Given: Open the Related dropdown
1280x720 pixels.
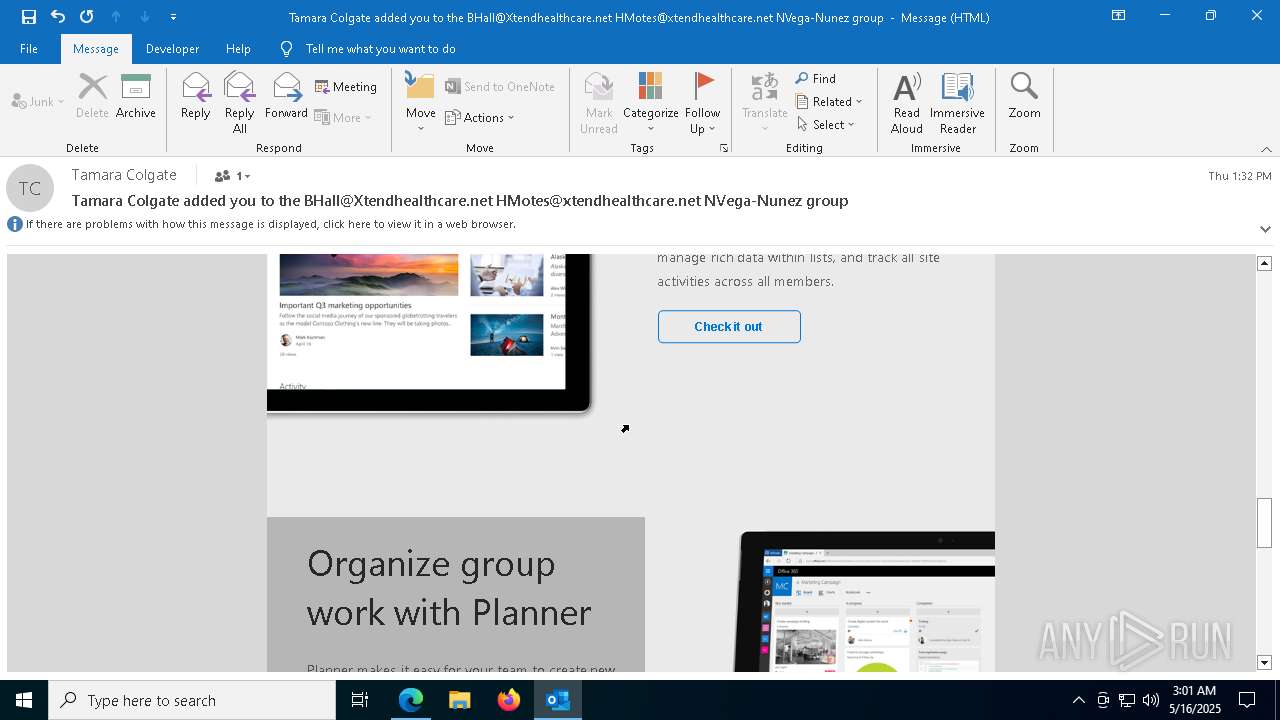Looking at the screenshot, I should [x=829, y=101].
